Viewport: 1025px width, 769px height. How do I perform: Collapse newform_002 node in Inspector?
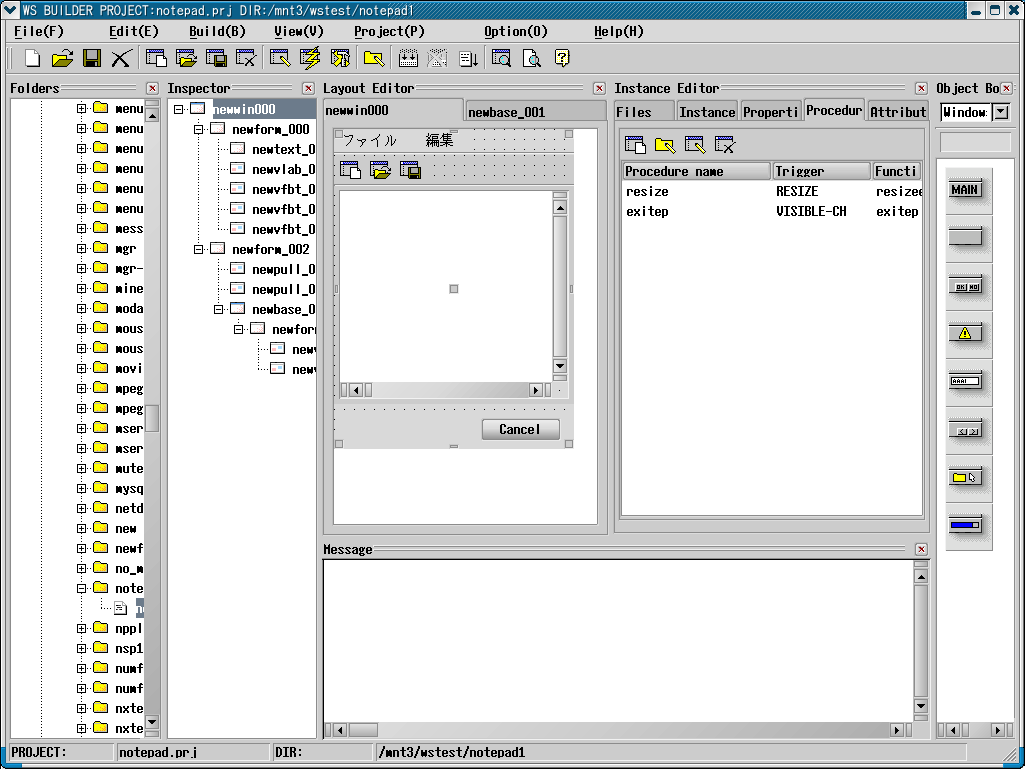point(199,249)
